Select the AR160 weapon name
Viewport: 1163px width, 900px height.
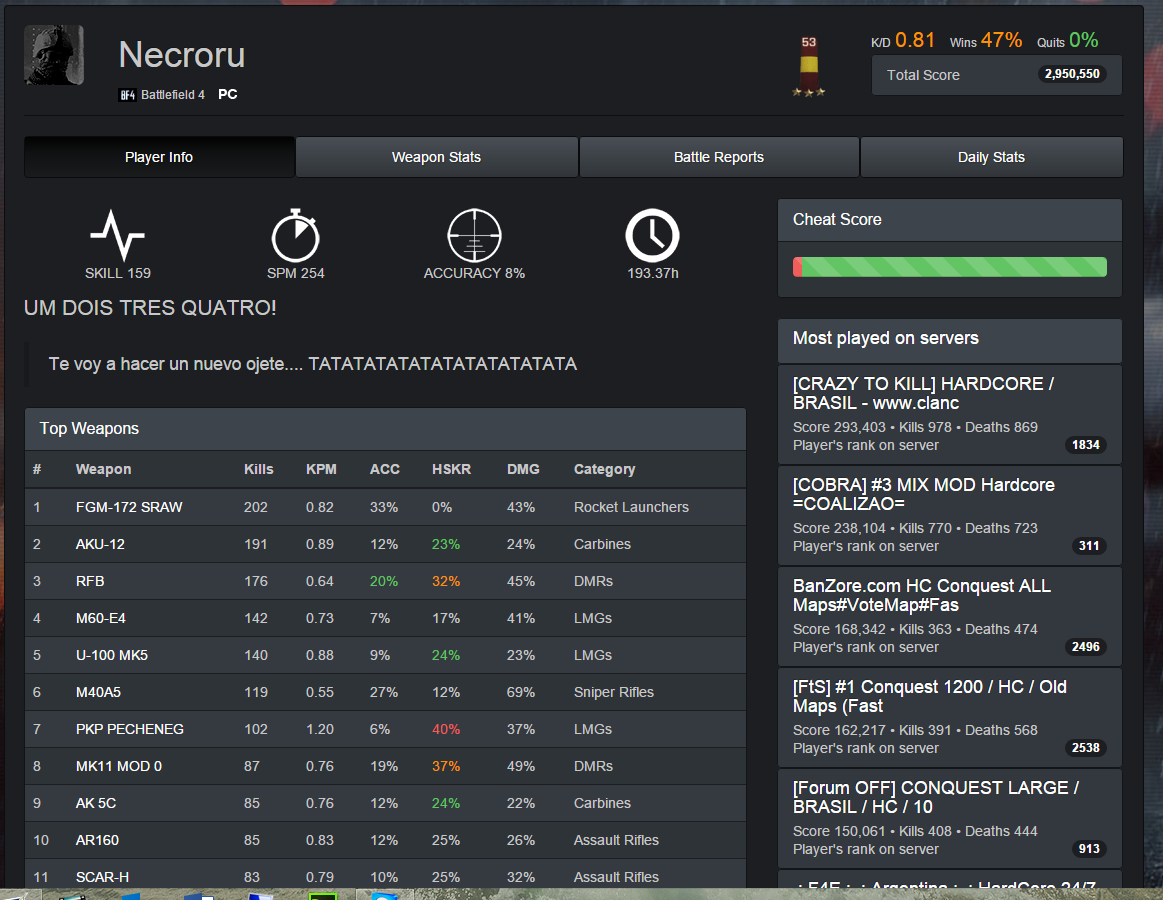(x=97, y=840)
